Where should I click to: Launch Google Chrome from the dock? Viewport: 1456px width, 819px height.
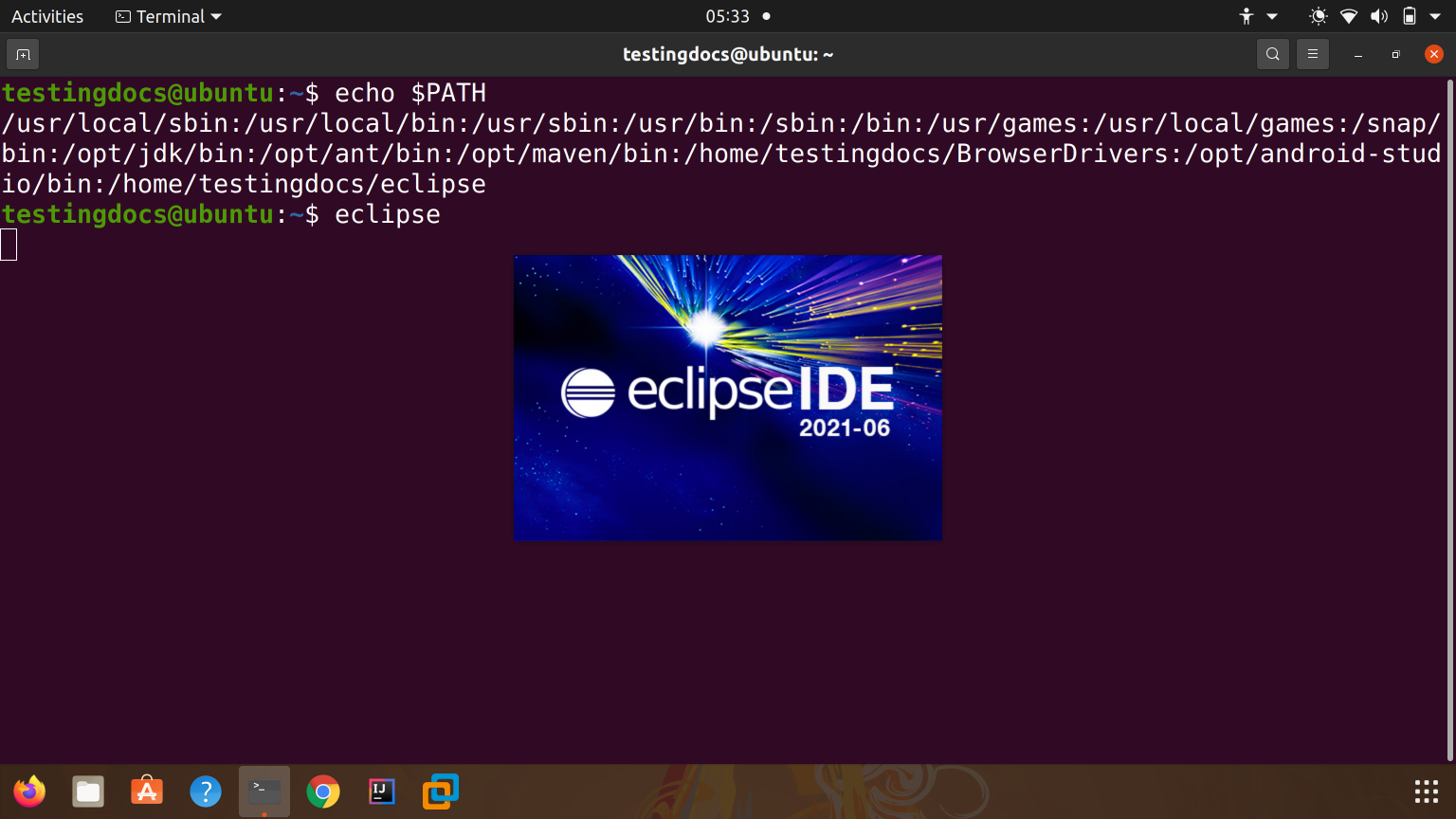point(322,791)
